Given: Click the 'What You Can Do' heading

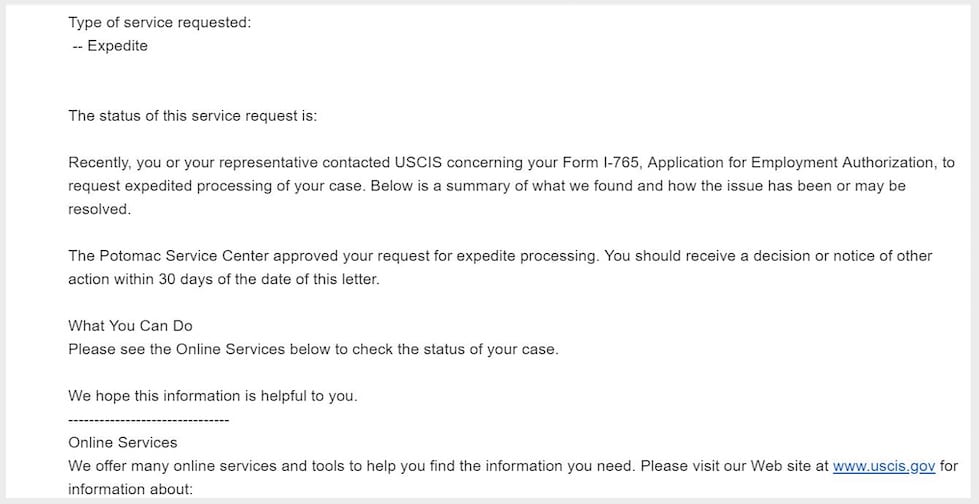Looking at the screenshot, I should click(130, 326).
